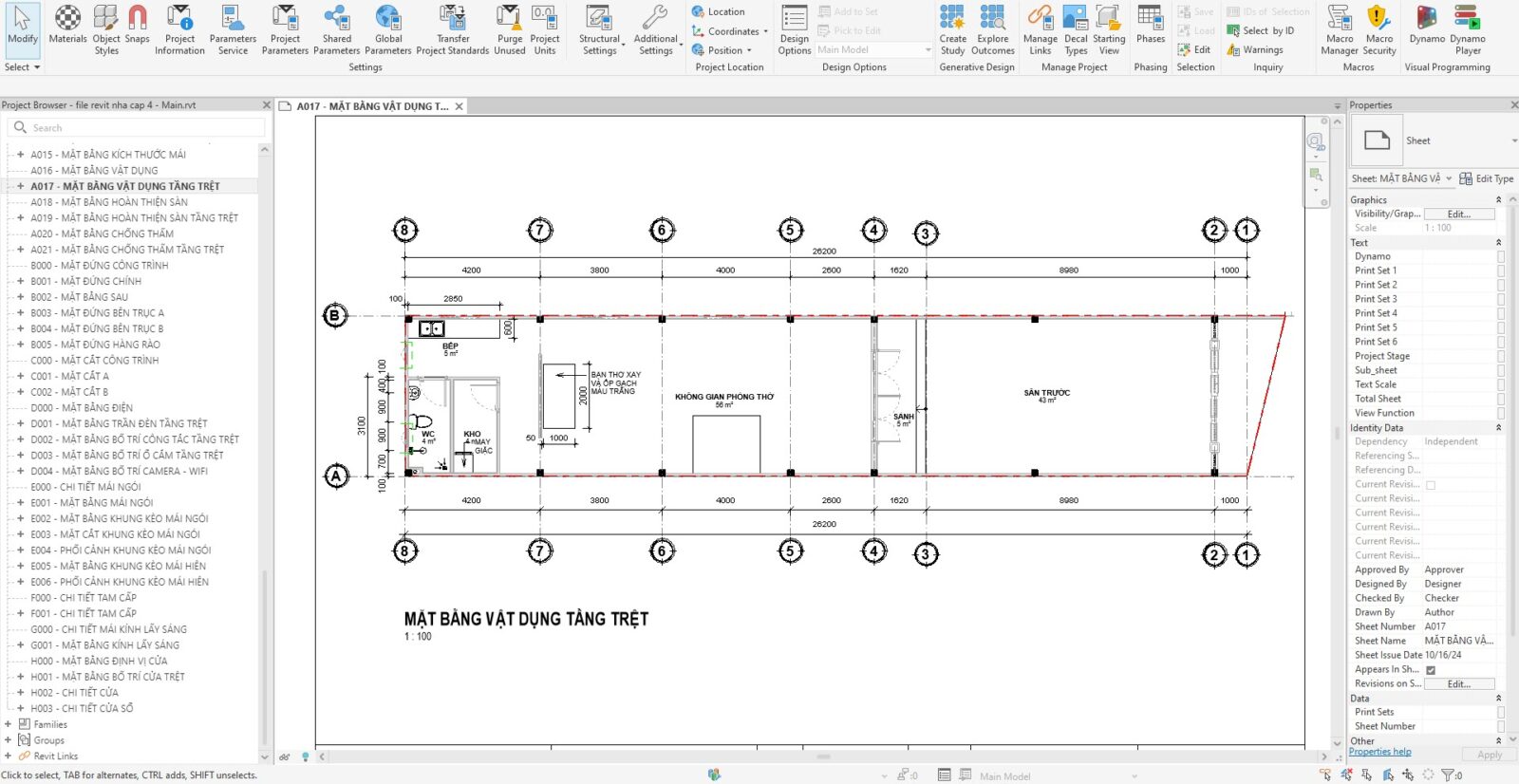Viewport: 1519px width, 784px height.
Task: Open Project Information
Action: click(179, 30)
